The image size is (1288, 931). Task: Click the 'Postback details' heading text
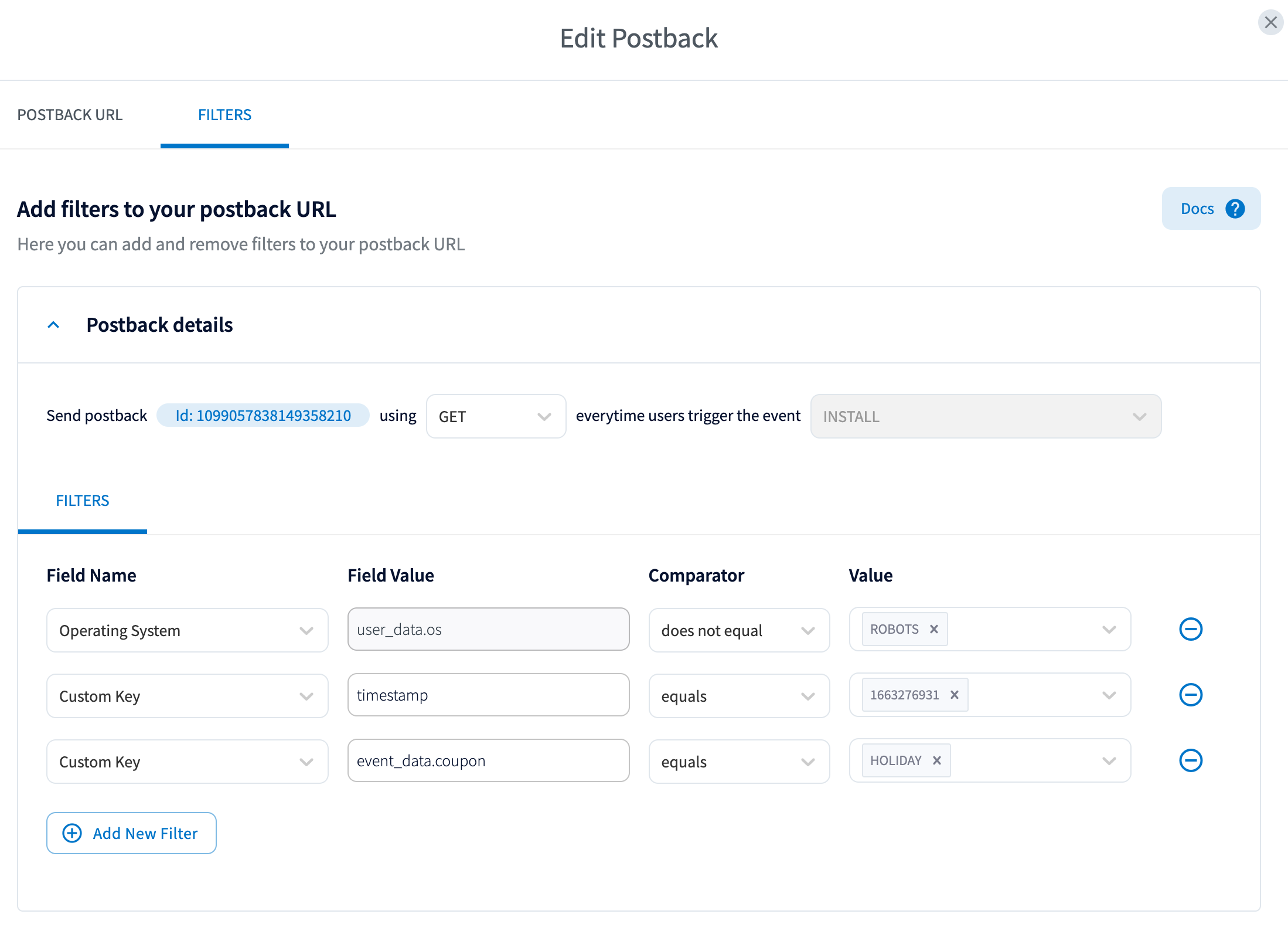pyautogui.click(x=159, y=325)
